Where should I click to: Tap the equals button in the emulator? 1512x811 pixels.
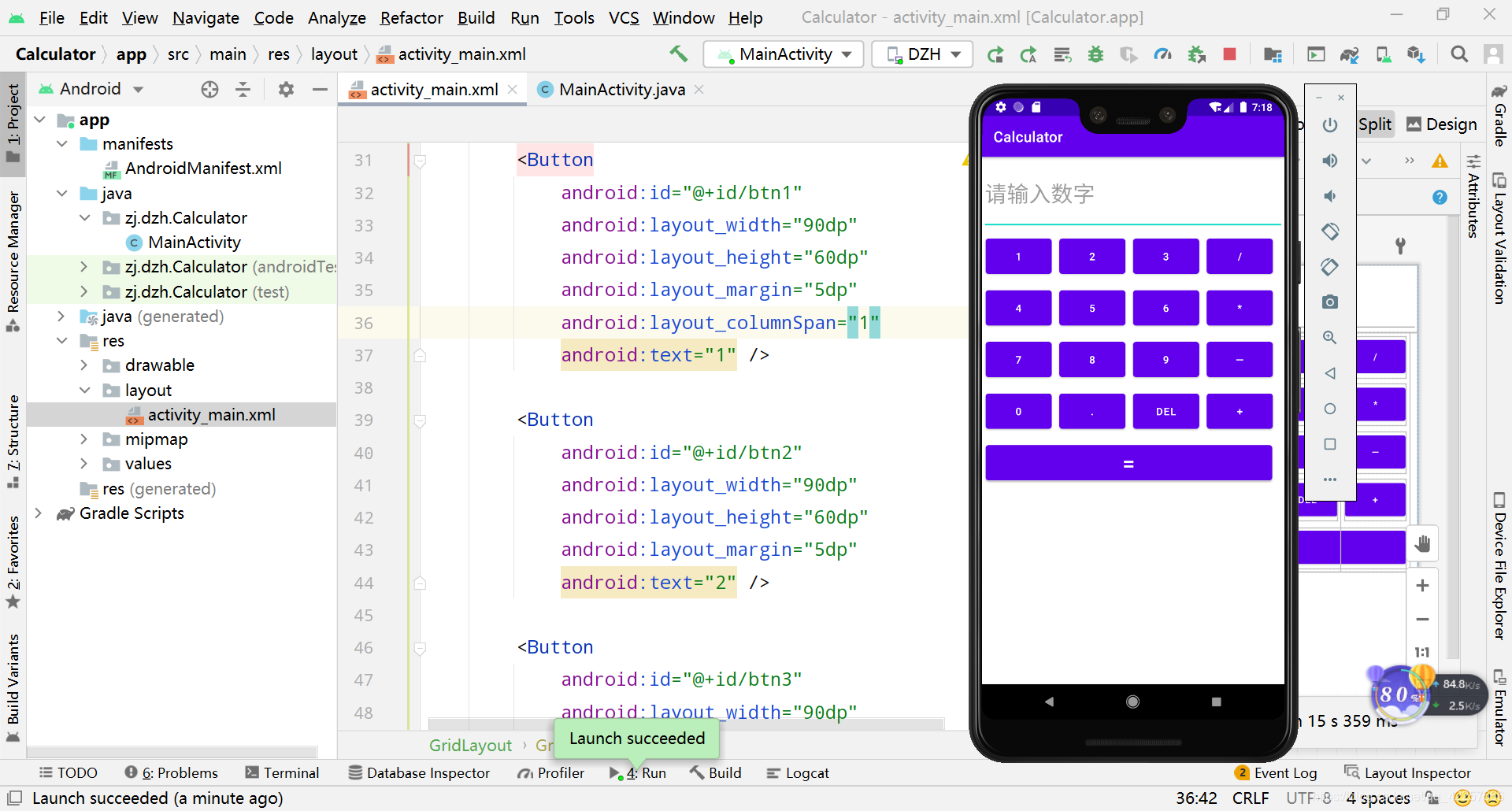(1128, 463)
